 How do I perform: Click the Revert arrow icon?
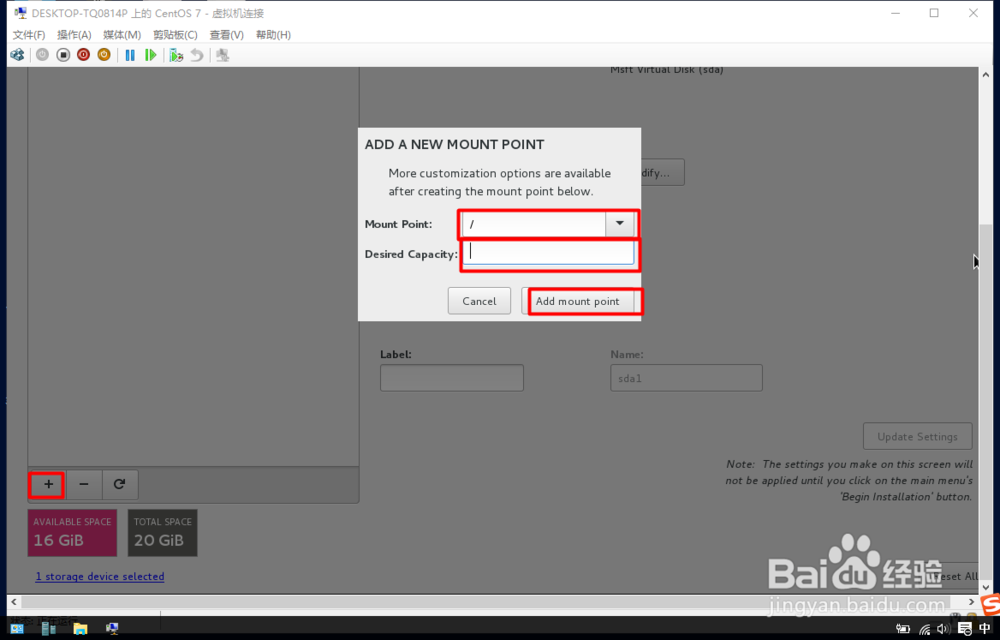197,55
